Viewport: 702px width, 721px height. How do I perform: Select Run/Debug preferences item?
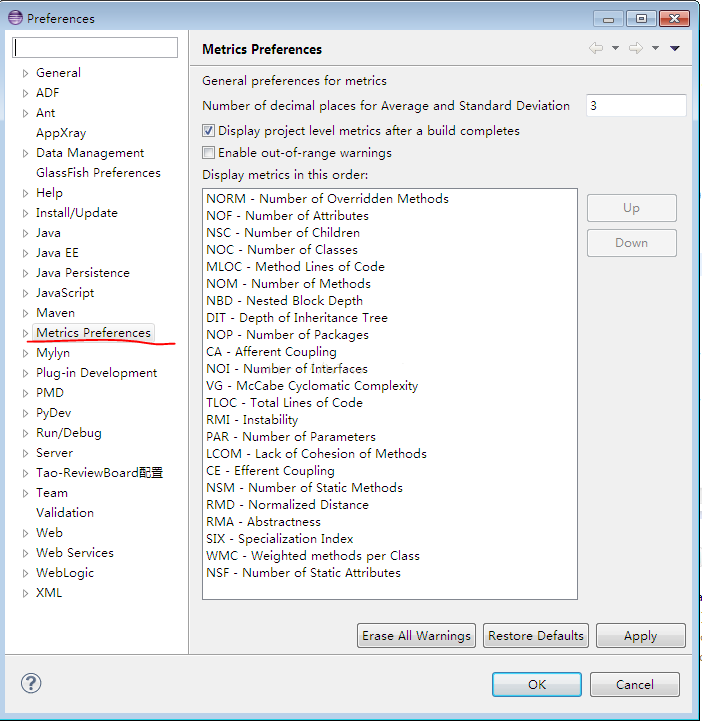(68, 433)
